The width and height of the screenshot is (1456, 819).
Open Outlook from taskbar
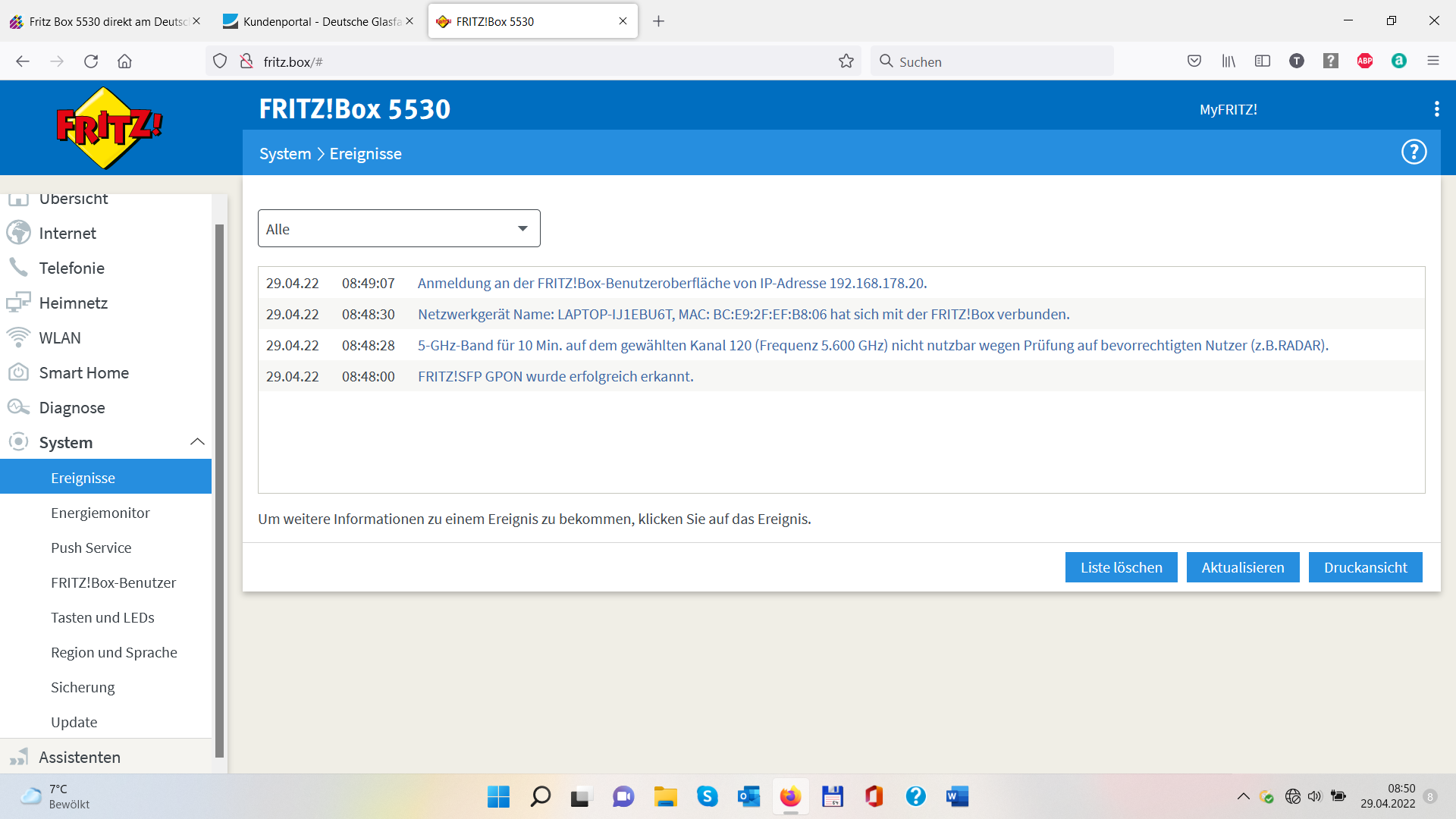(748, 796)
